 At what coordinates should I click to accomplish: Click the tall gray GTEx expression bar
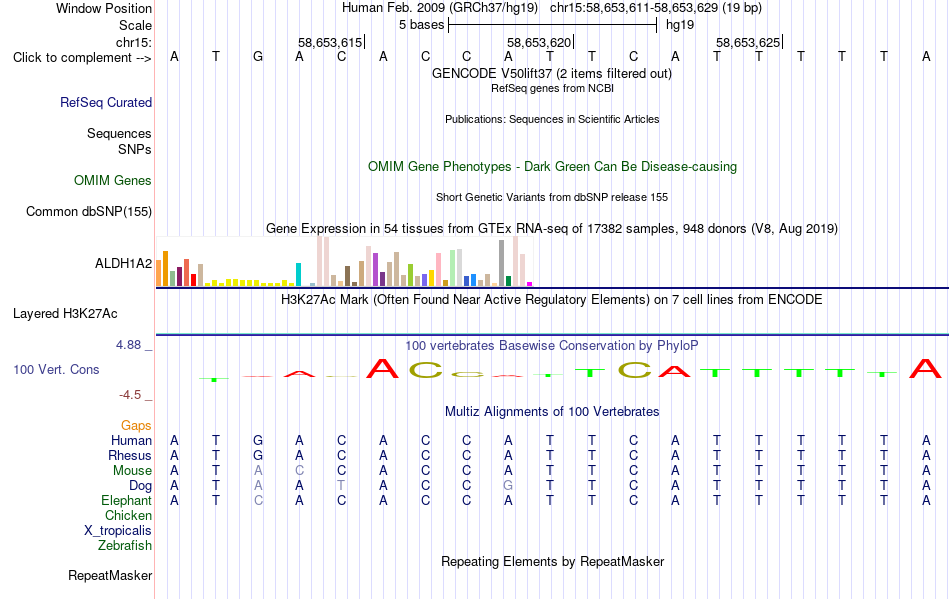pyautogui.click(x=501, y=263)
